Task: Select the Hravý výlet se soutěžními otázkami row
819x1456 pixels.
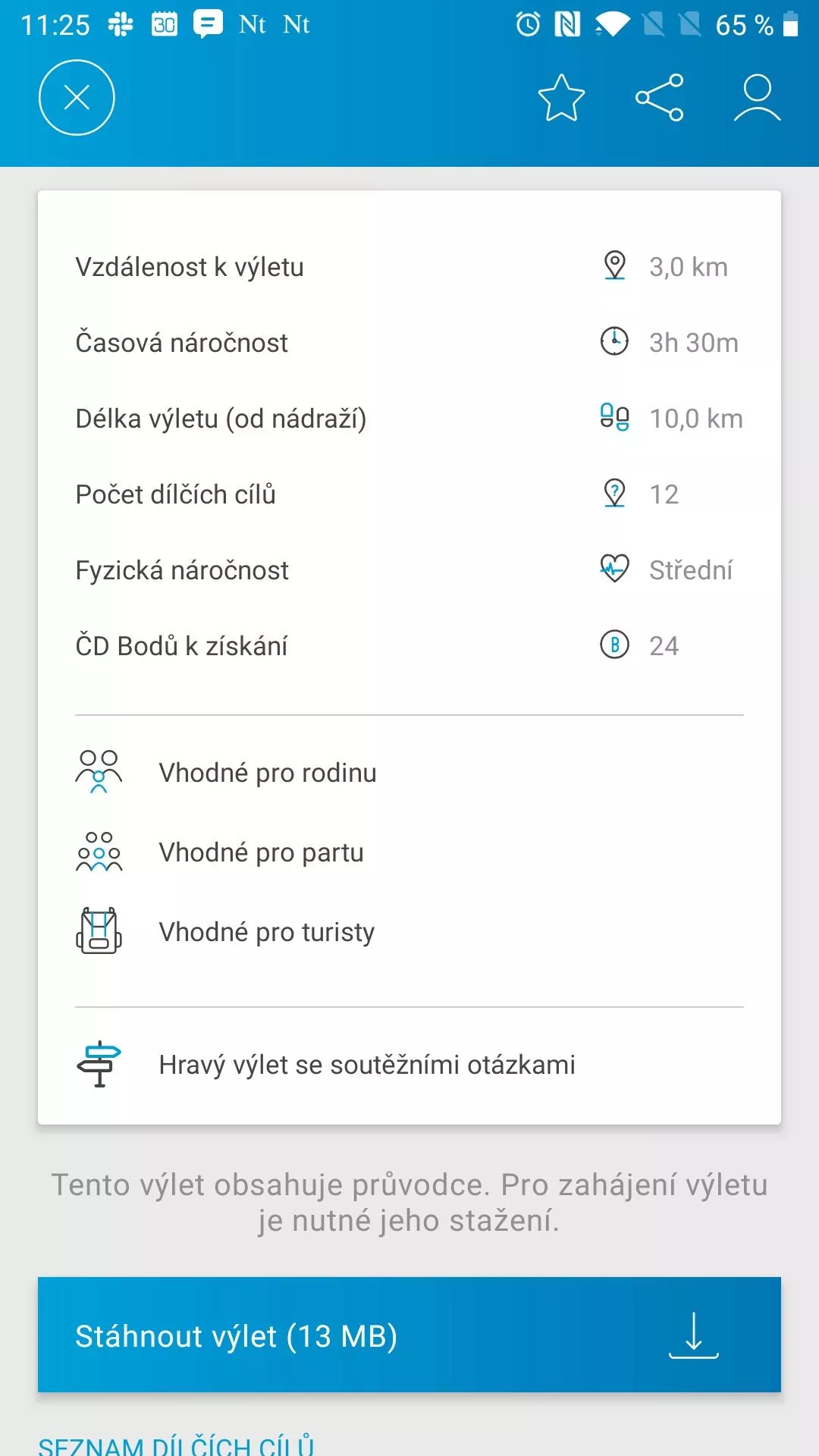Action: [409, 1065]
